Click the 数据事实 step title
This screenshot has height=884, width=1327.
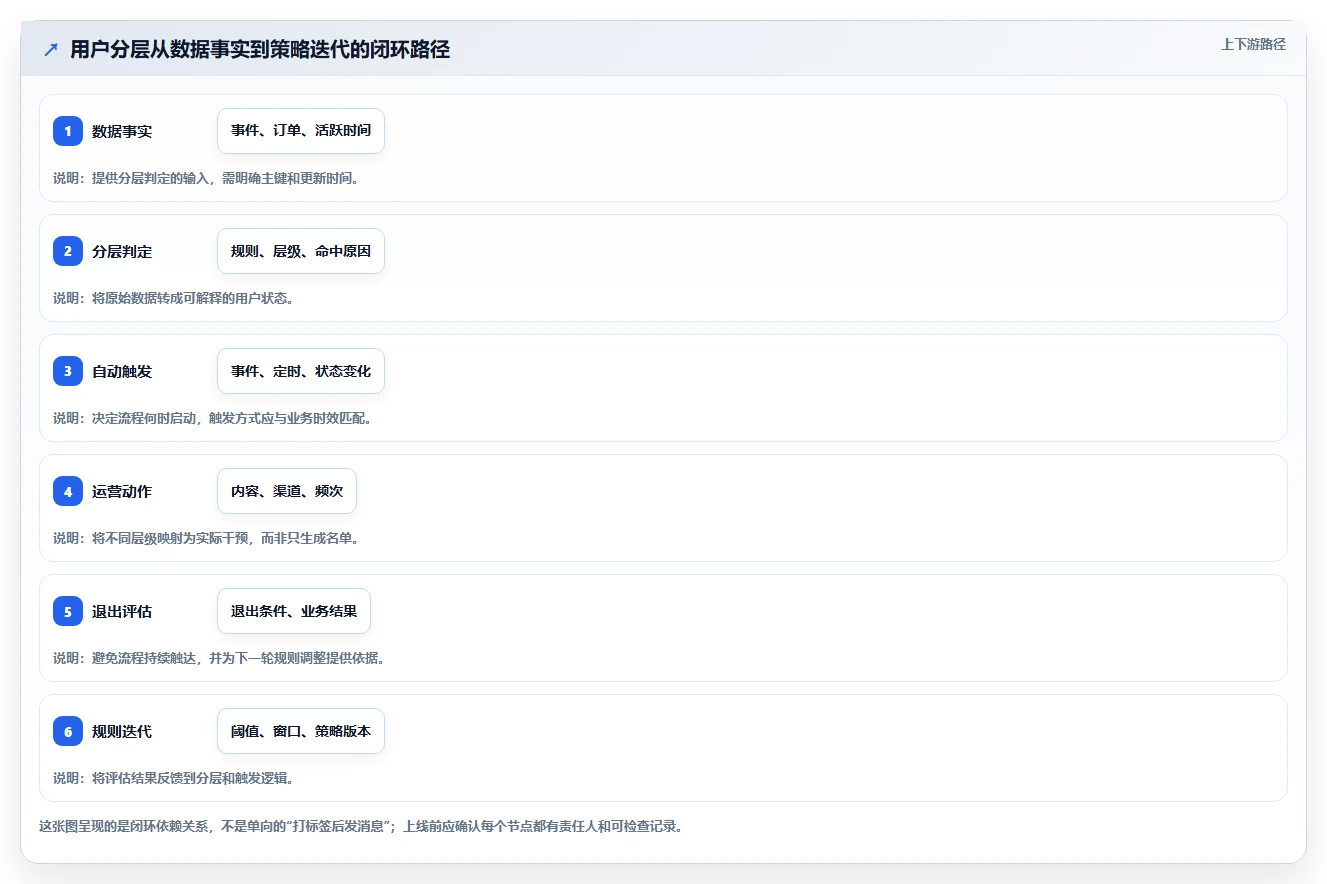122,131
